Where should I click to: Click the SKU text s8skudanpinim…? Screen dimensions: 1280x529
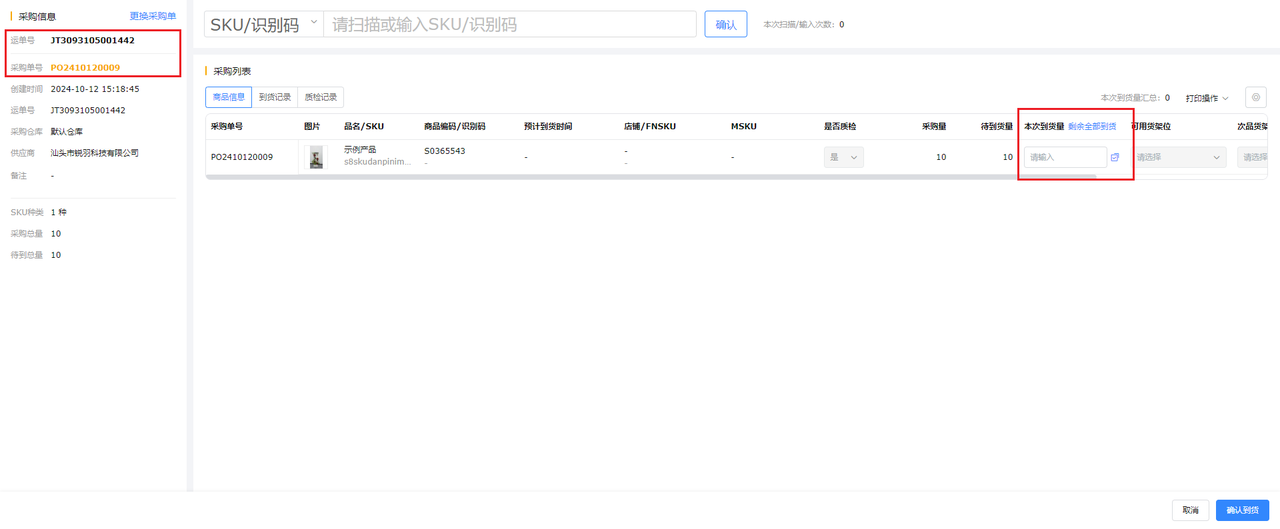pos(377,162)
